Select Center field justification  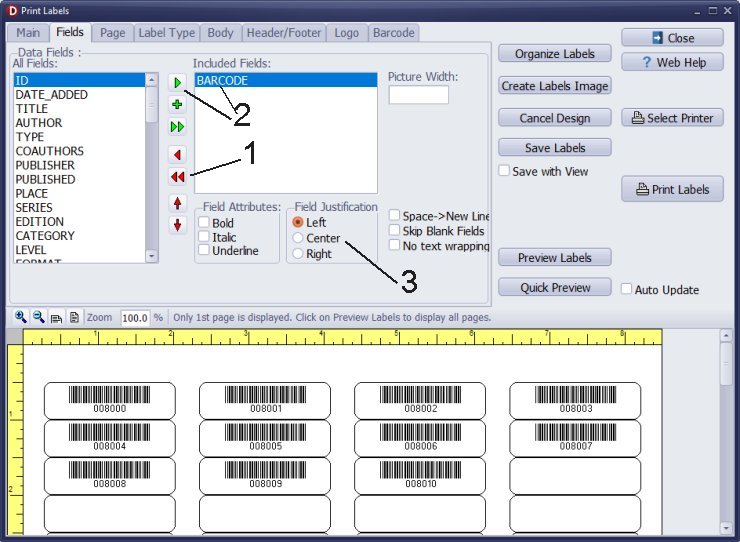click(298, 239)
